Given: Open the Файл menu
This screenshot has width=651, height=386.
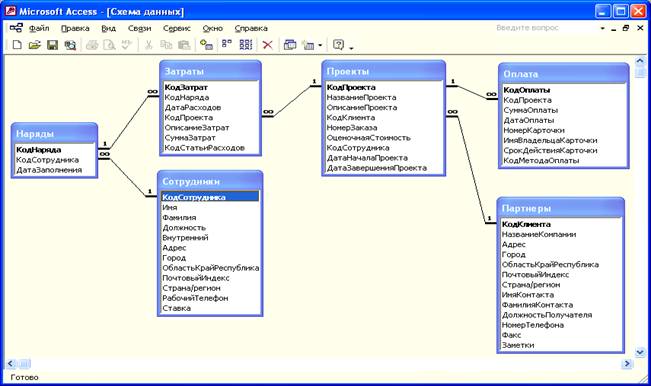Looking at the screenshot, I should pyautogui.click(x=39, y=28).
